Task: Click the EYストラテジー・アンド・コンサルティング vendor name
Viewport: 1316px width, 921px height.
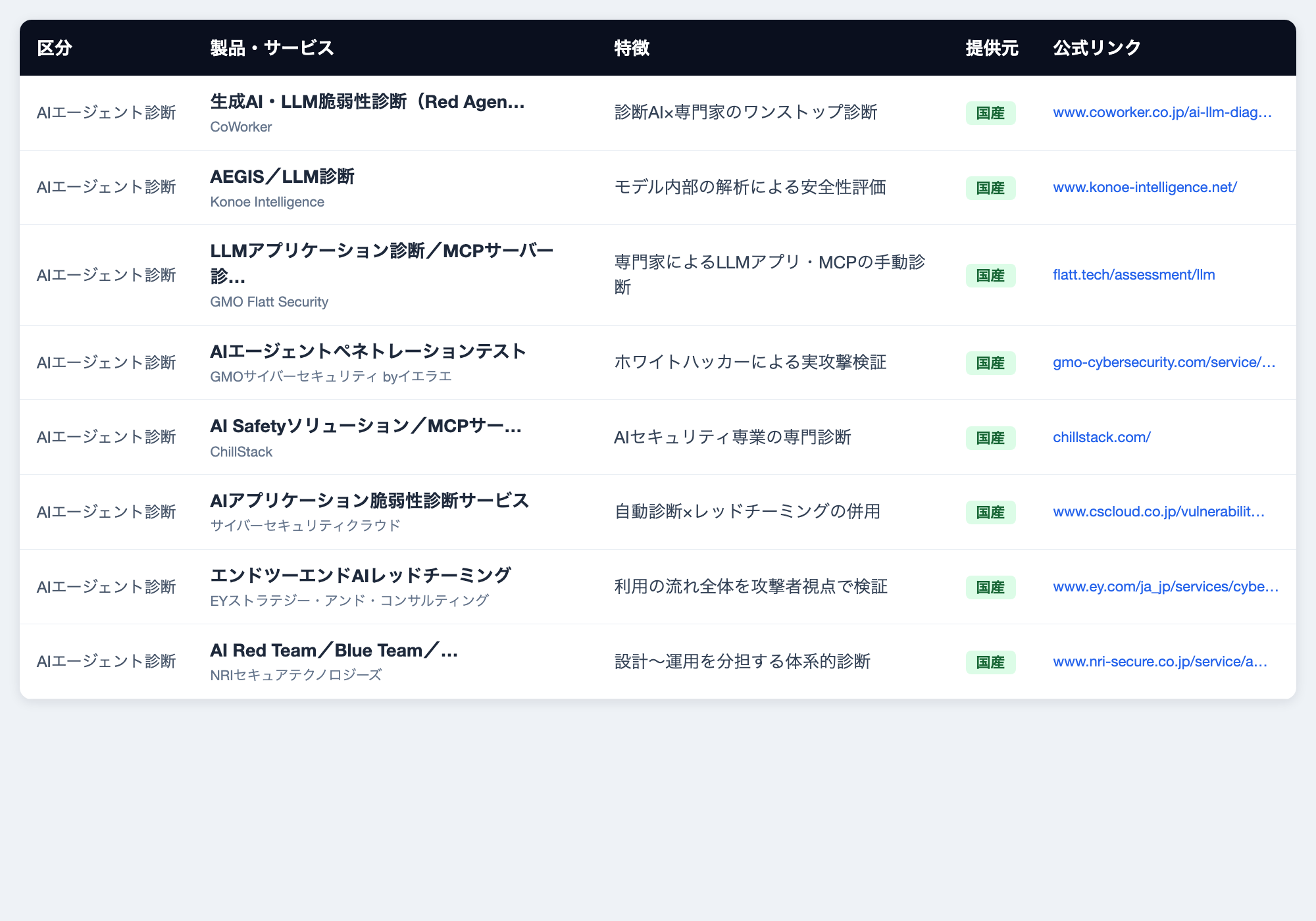Action: 349,601
